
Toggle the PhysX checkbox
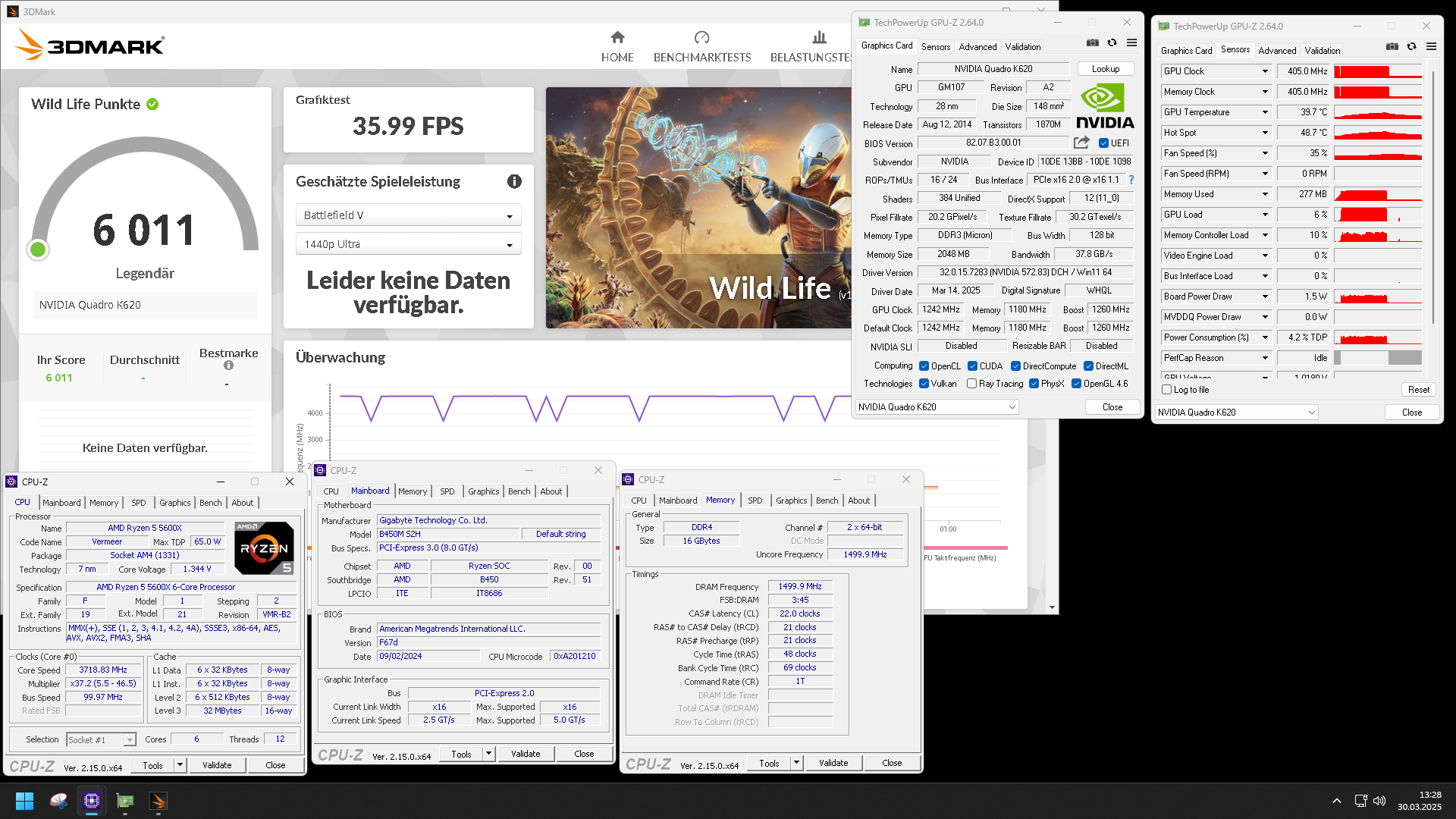click(x=1034, y=384)
